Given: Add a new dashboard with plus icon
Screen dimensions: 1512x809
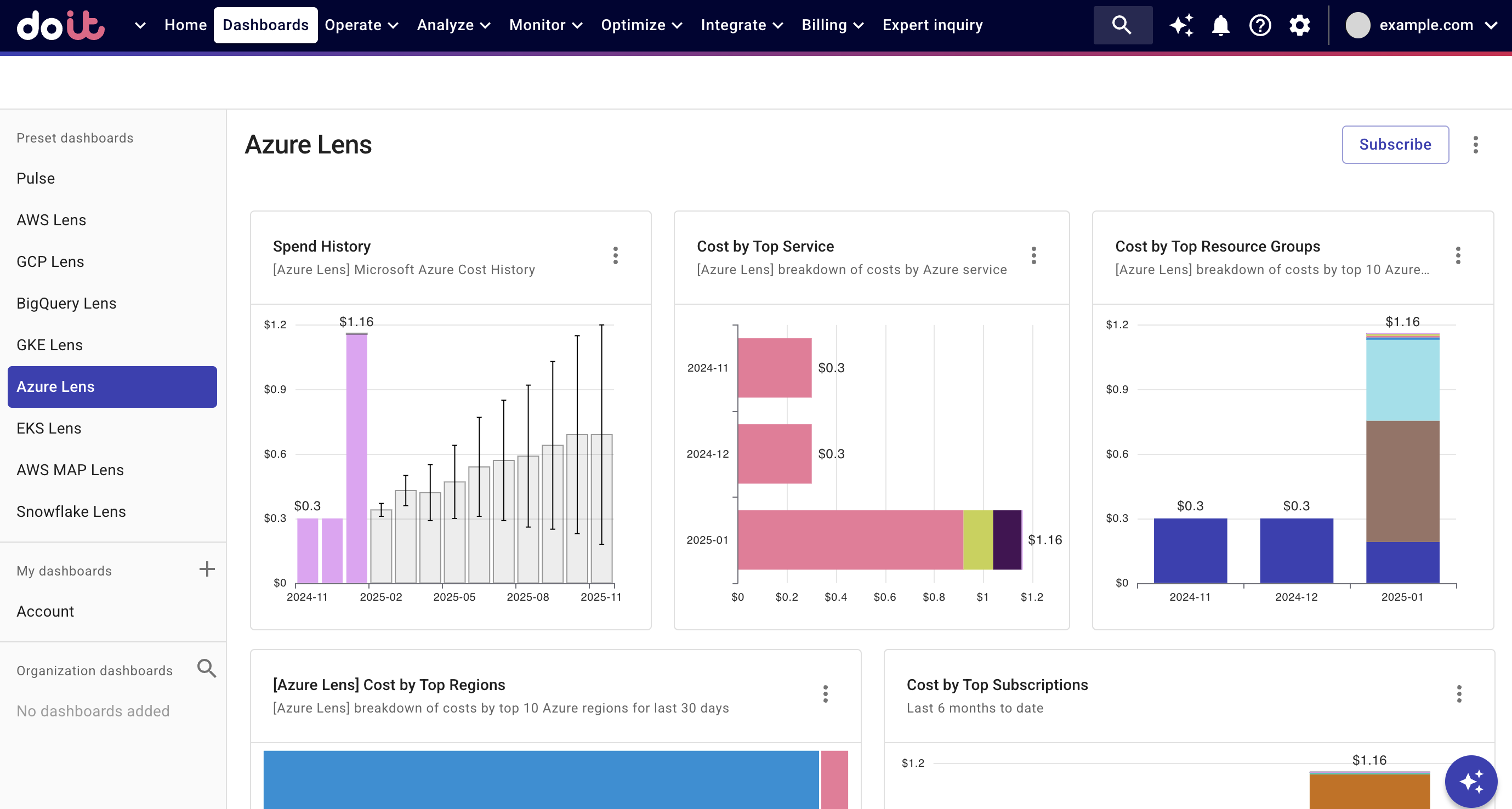Looking at the screenshot, I should [x=207, y=569].
